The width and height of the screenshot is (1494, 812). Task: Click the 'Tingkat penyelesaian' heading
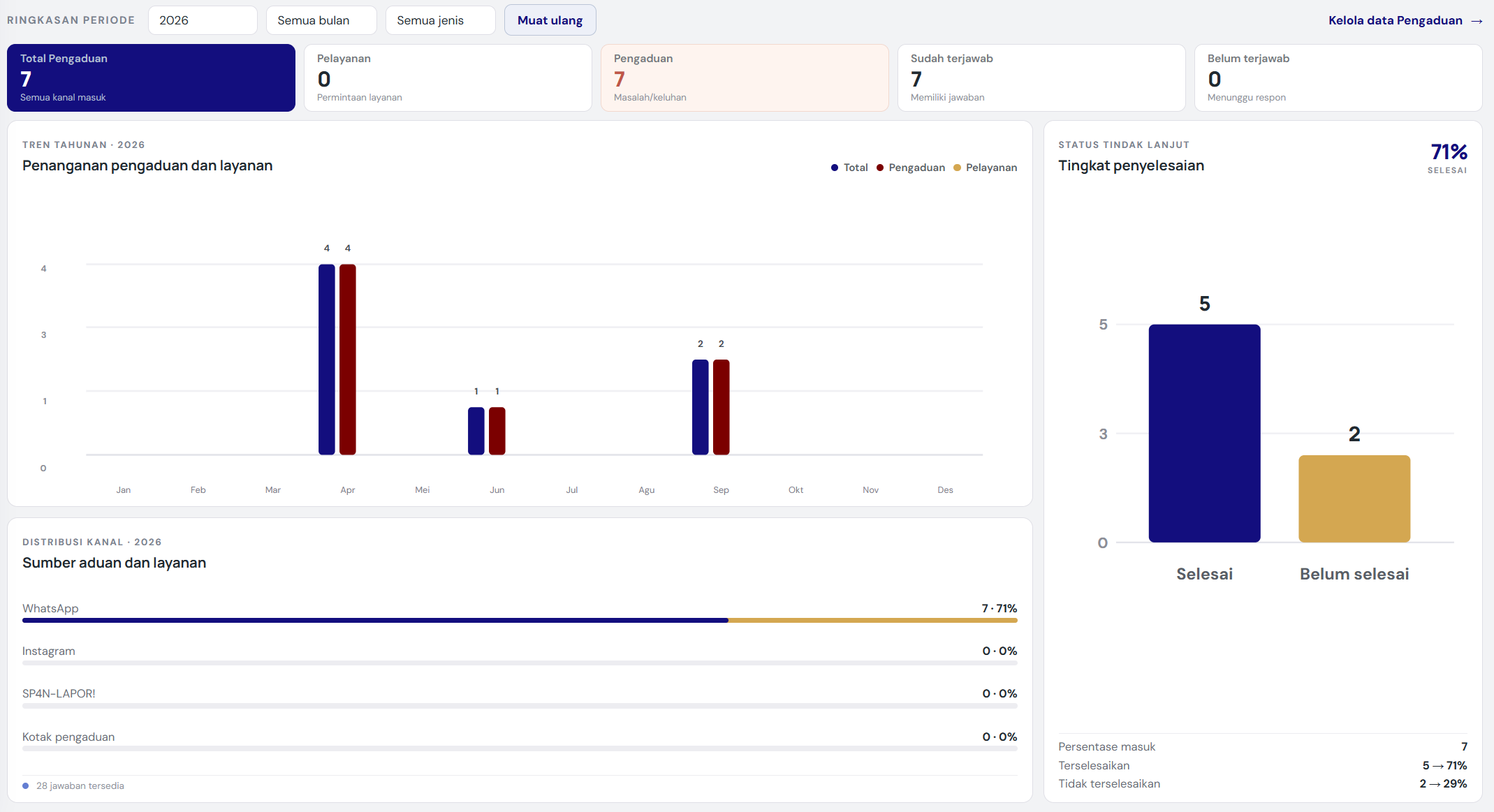click(1131, 165)
